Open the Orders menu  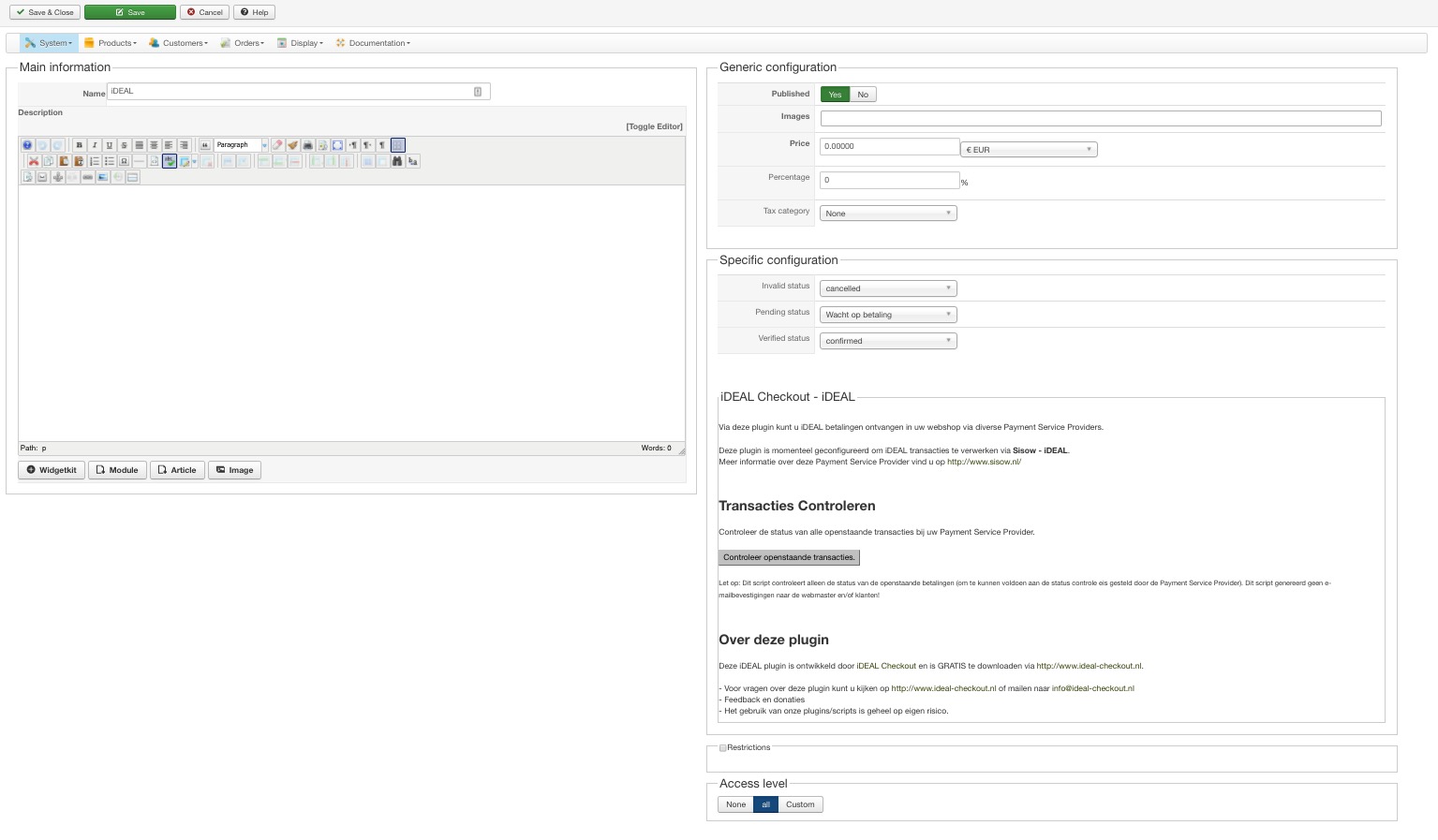coord(243,43)
